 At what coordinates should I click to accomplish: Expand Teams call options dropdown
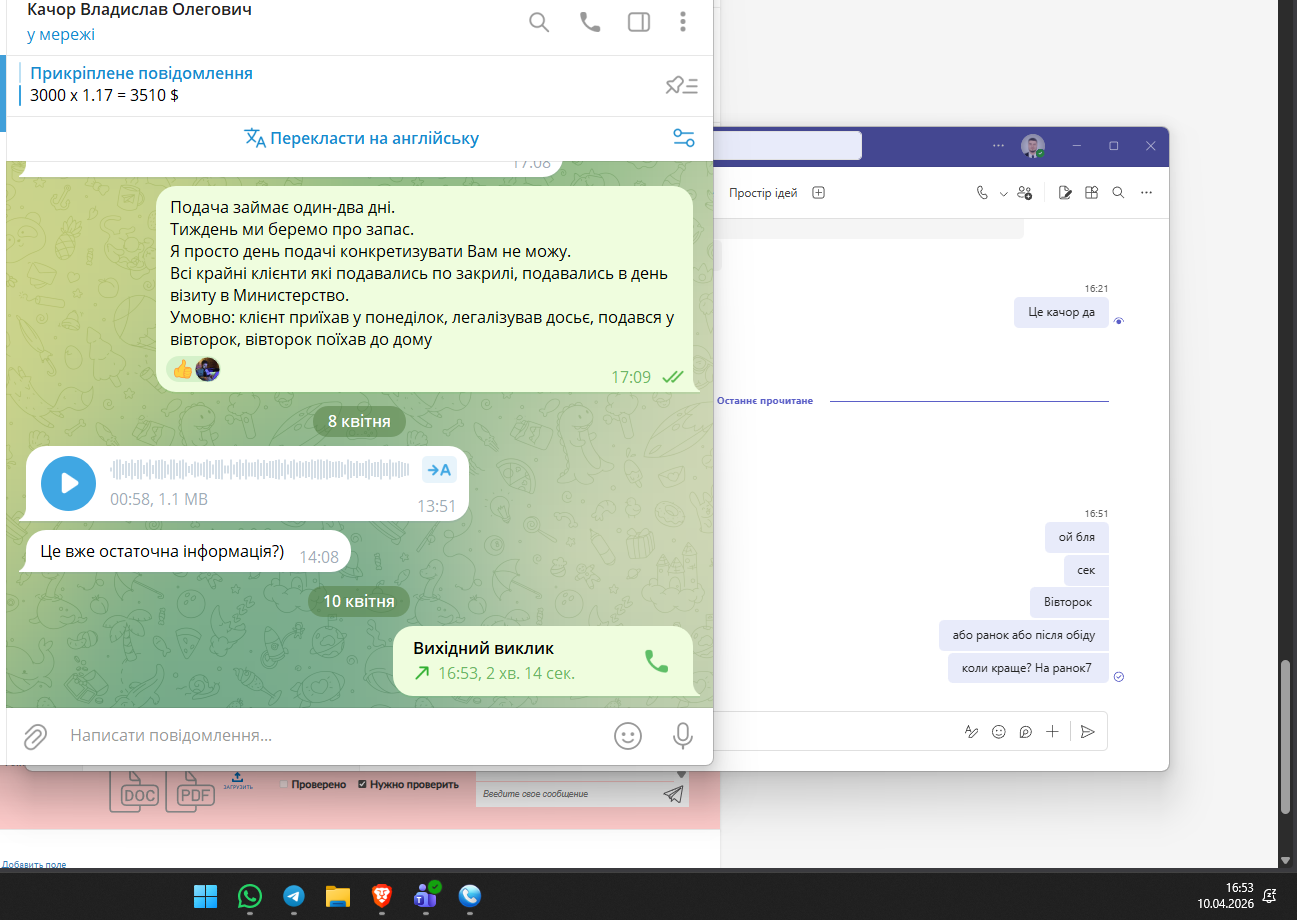(1003, 193)
